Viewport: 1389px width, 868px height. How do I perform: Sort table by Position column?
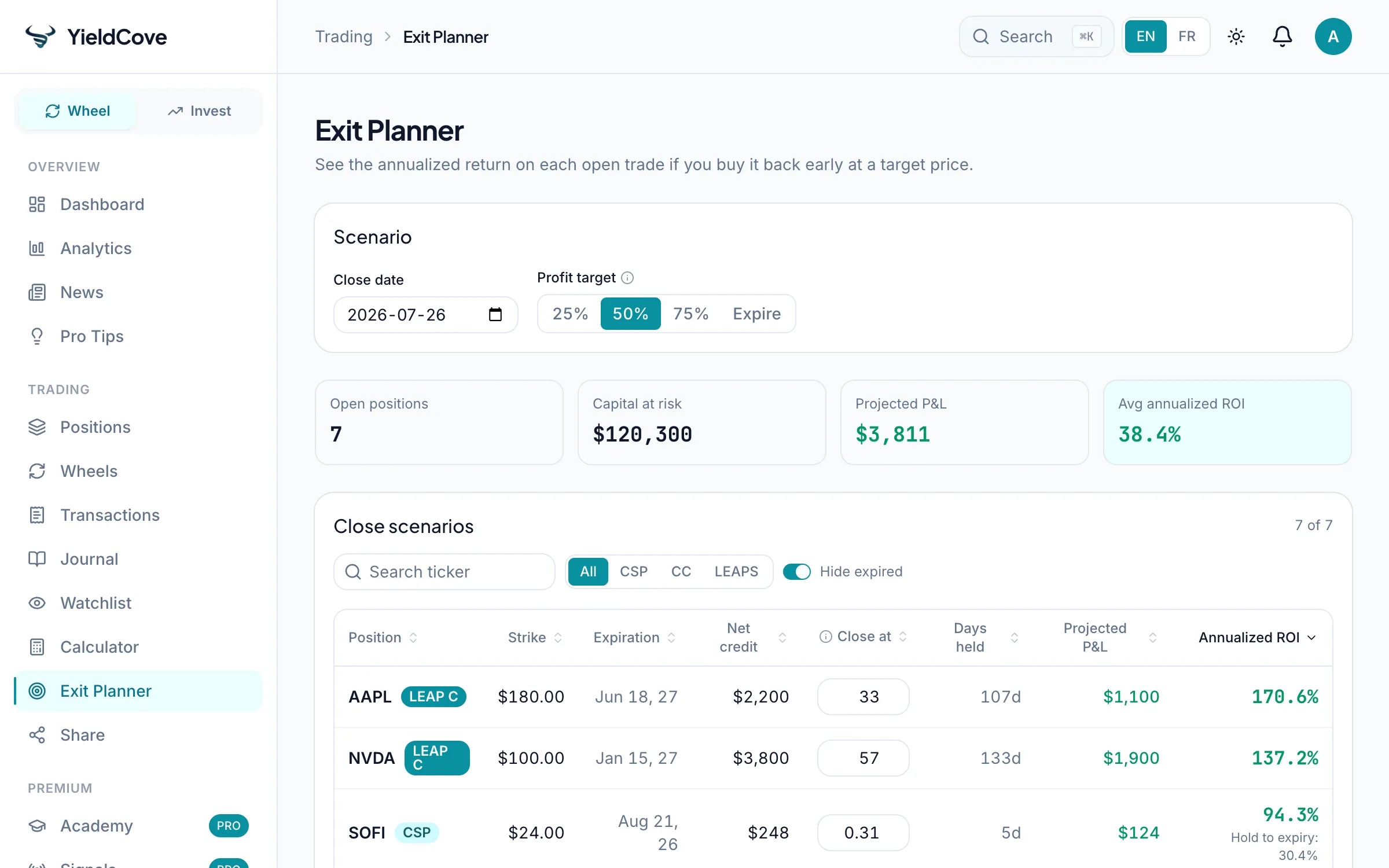pos(383,637)
